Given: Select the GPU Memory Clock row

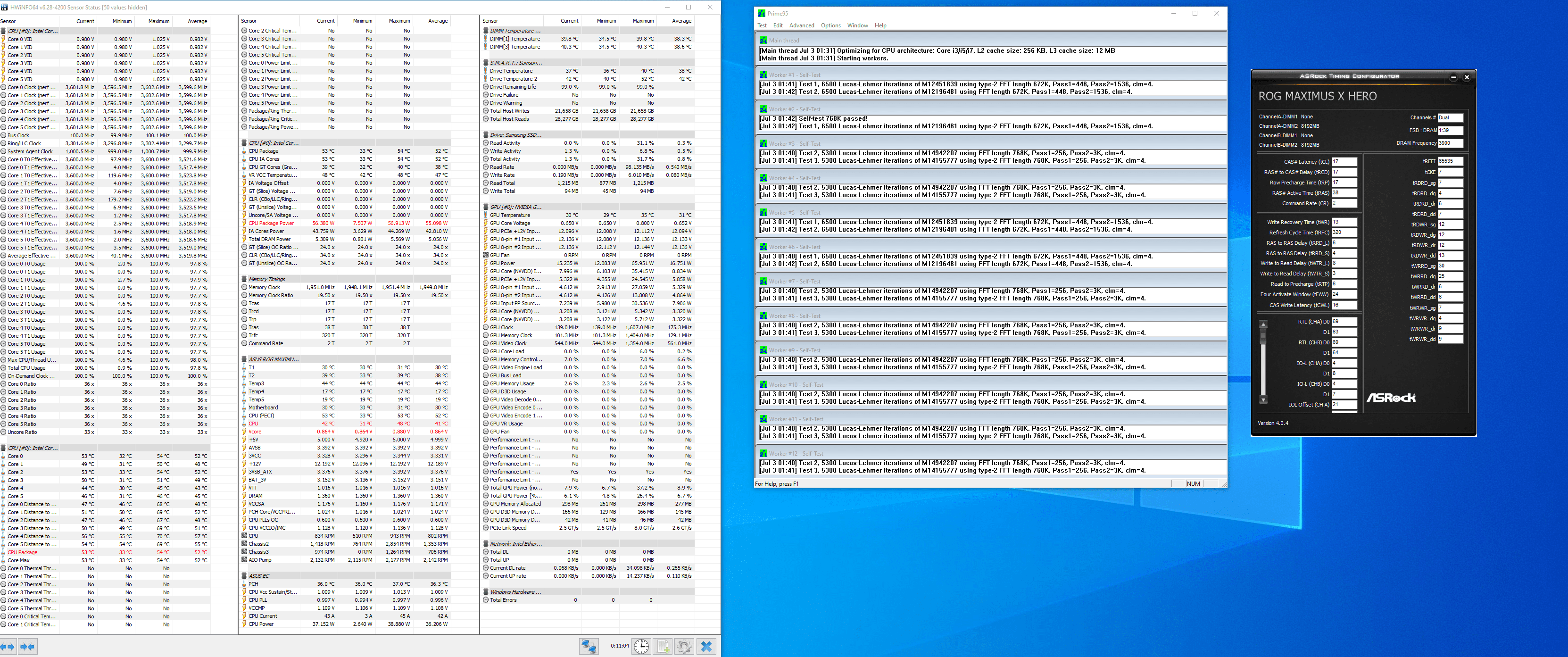Looking at the screenshot, I should coord(588,335).
